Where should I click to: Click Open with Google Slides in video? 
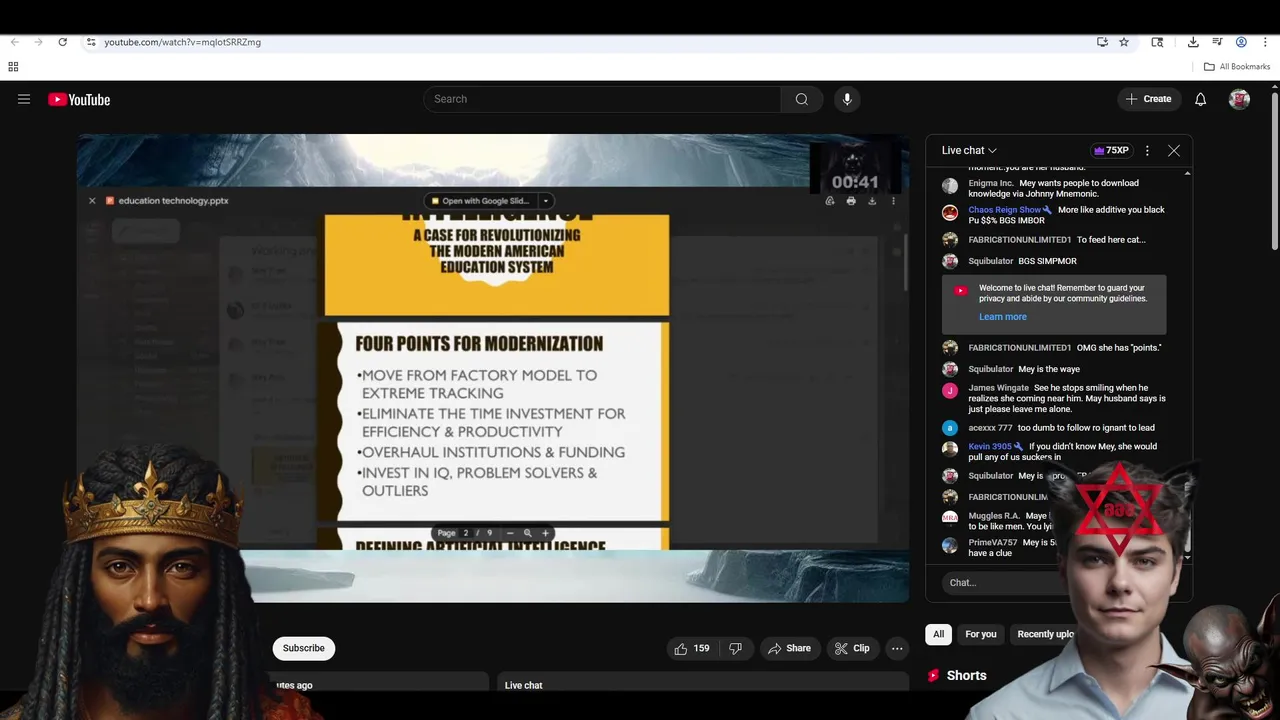click(479, 201)
